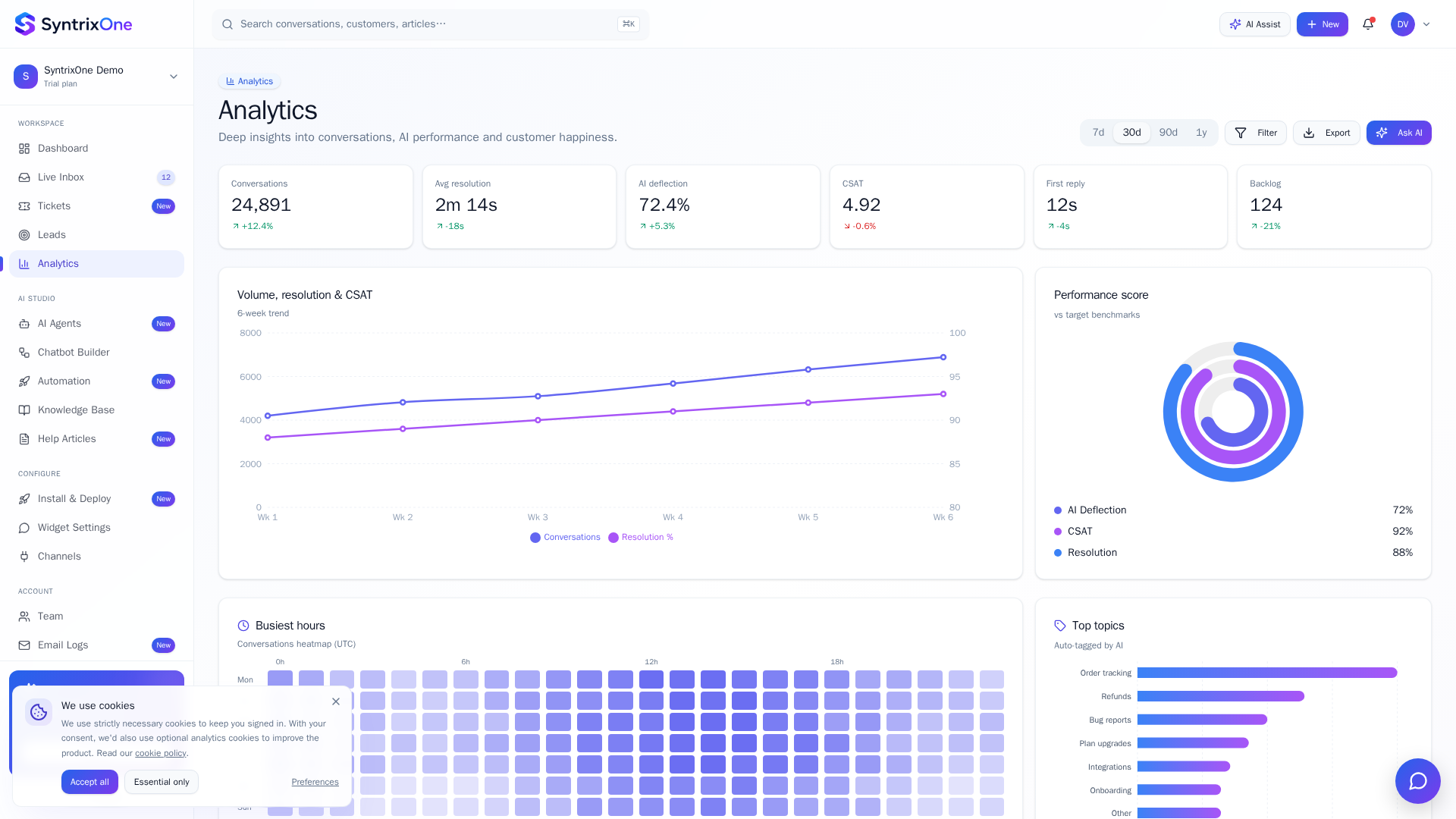Click the Order tracking topic bar

[1267, 673]
